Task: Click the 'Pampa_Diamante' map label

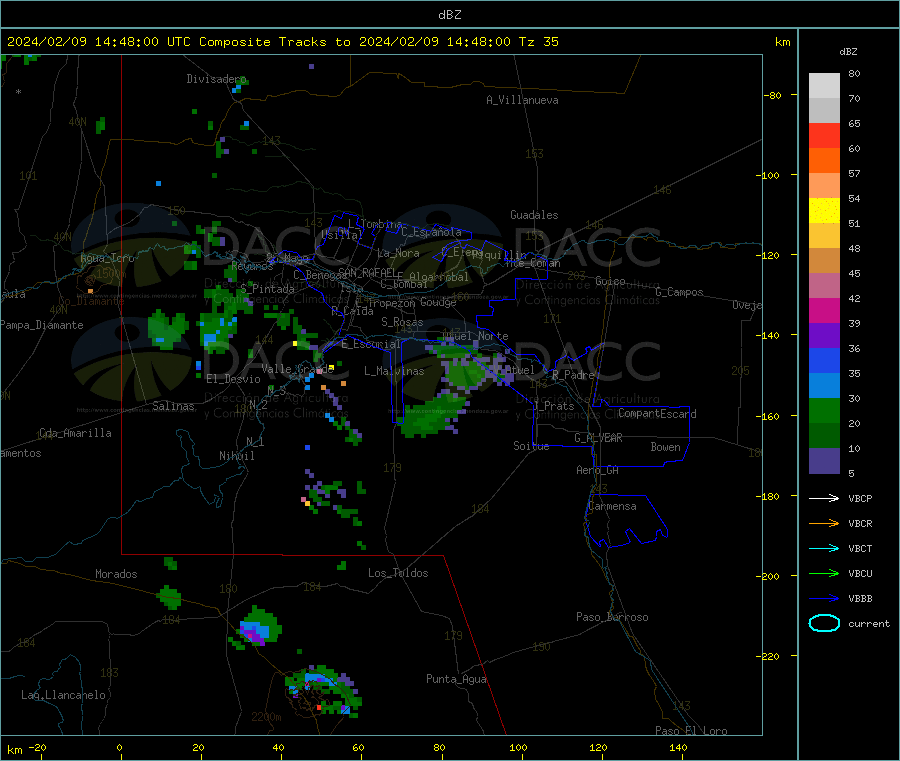Action: point(42,325)
